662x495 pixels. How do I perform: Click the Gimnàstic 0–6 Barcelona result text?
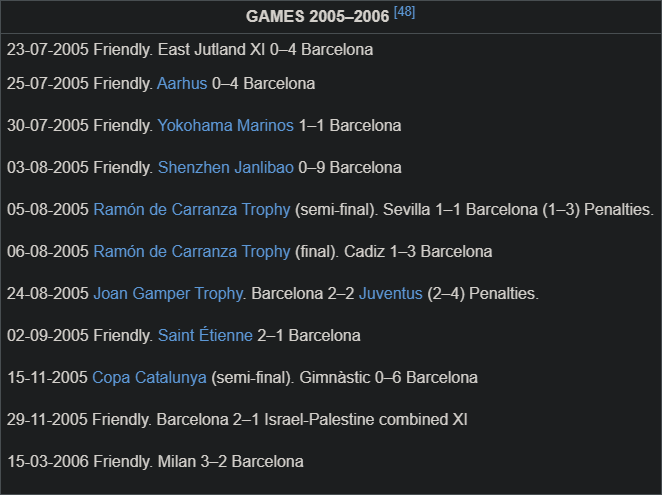[x=388, y=378]
